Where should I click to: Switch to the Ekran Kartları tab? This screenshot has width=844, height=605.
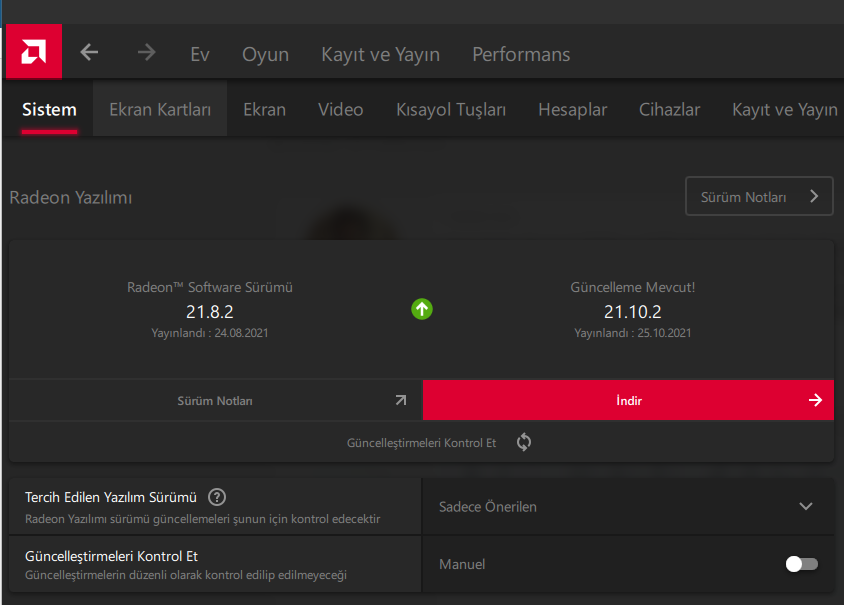[160, 110]
